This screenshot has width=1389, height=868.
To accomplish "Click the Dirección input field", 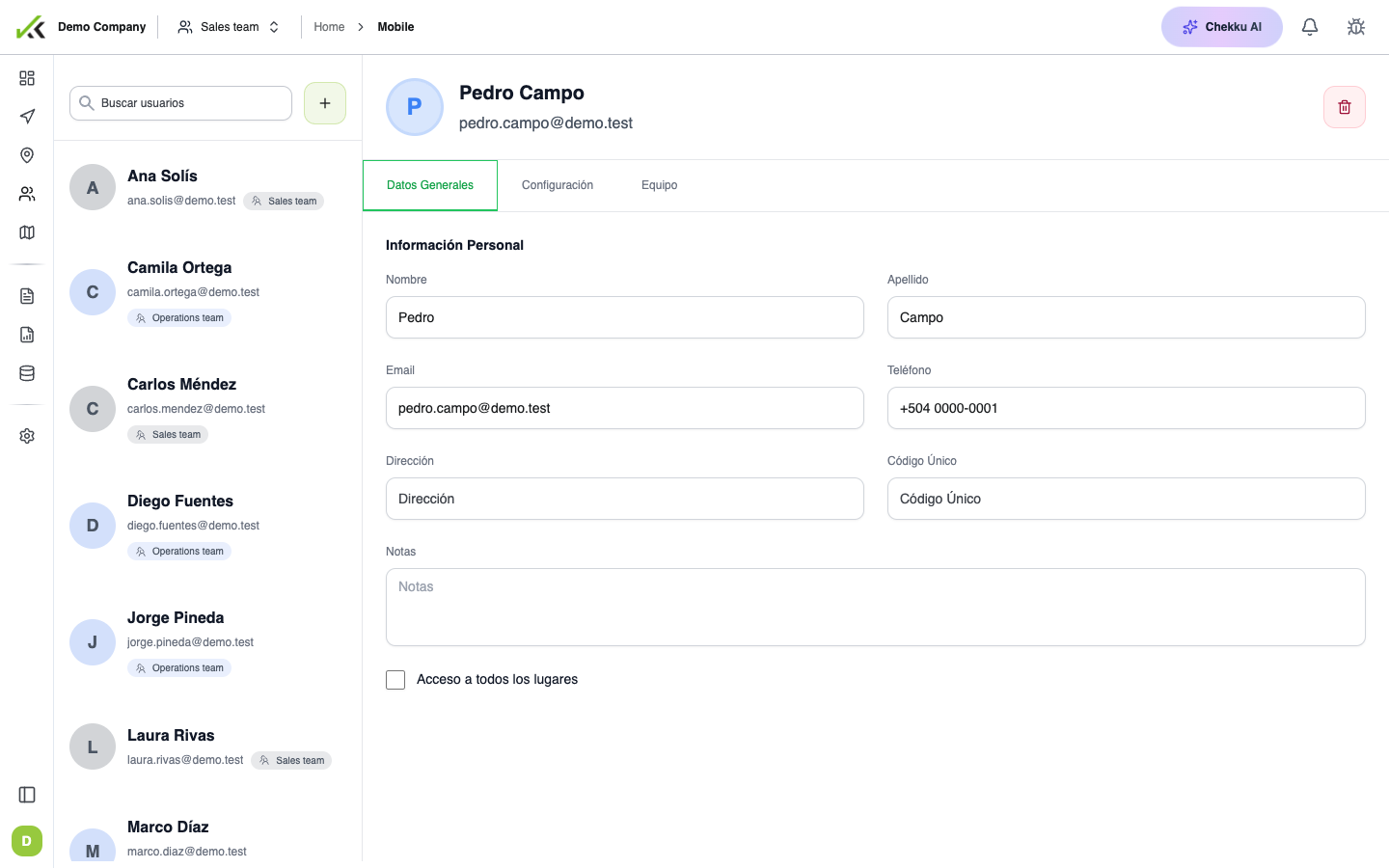I will [625, 499].
